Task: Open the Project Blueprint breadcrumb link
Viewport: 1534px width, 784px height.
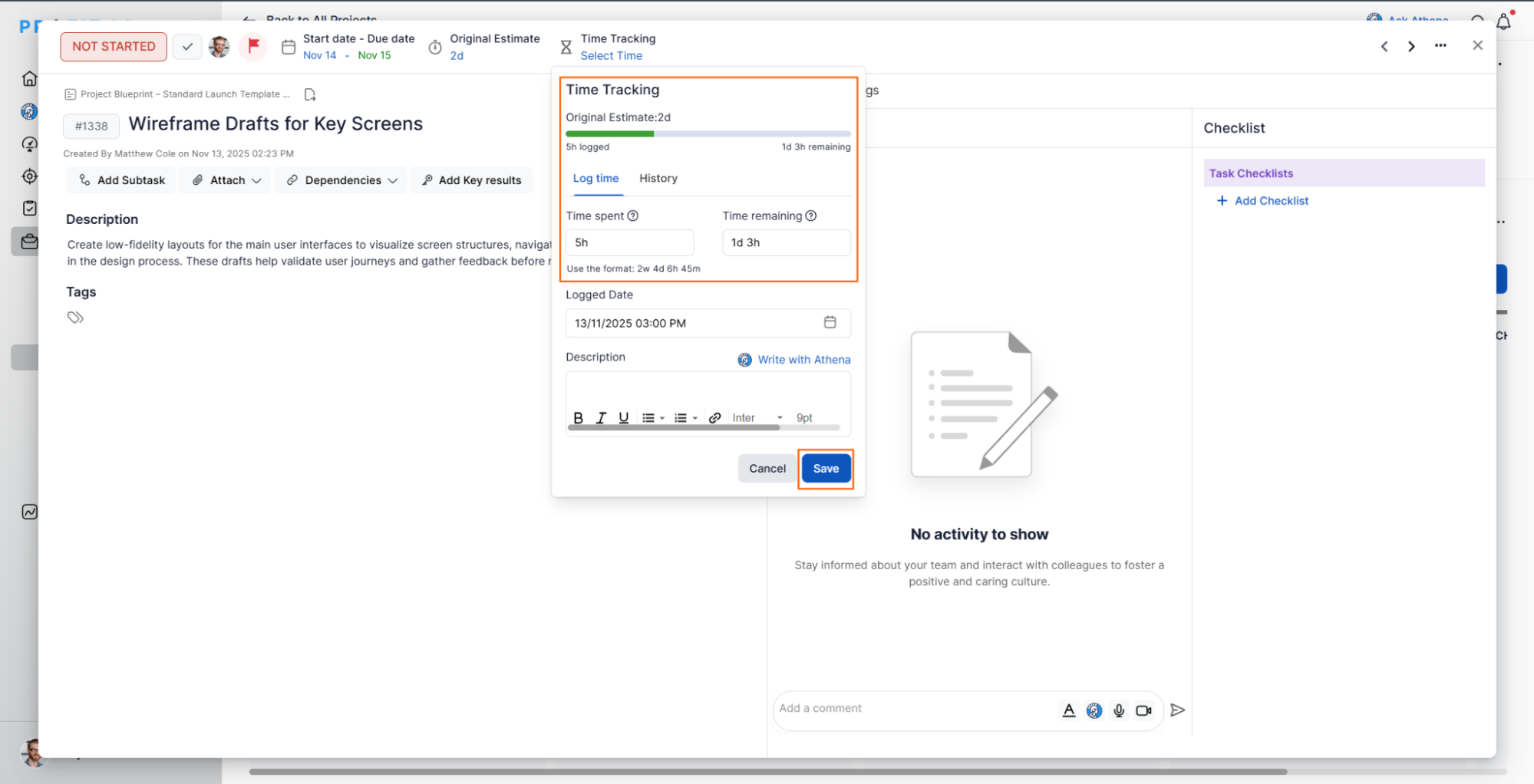Action: click(x=185, y=94)
